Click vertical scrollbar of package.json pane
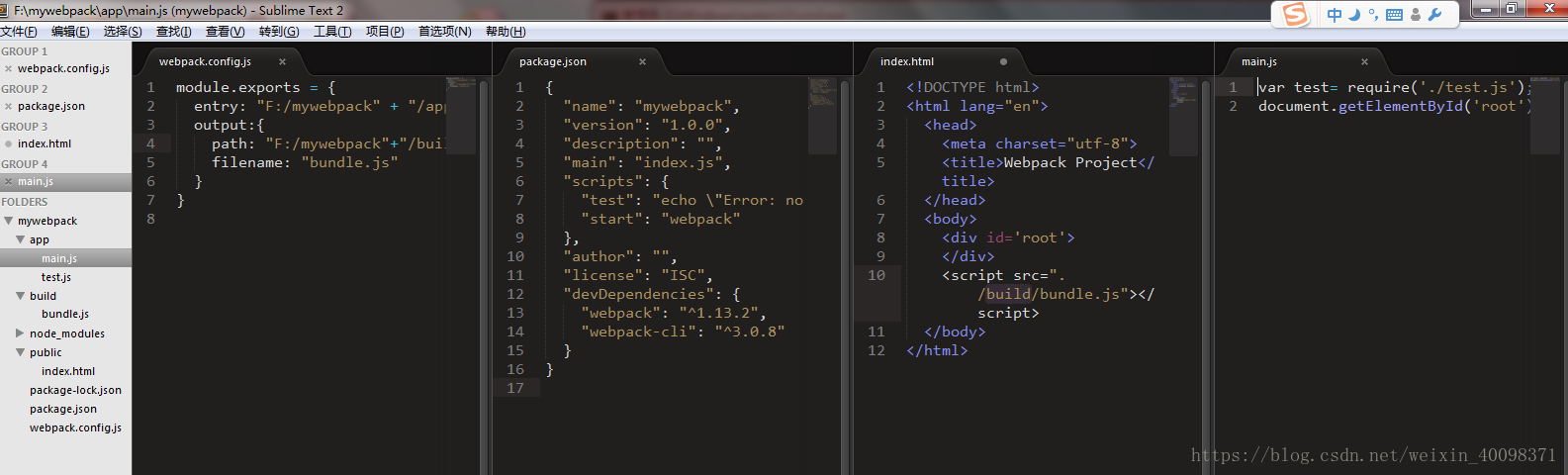This screenshot has width=1568, height=475. tap(845, 277)
